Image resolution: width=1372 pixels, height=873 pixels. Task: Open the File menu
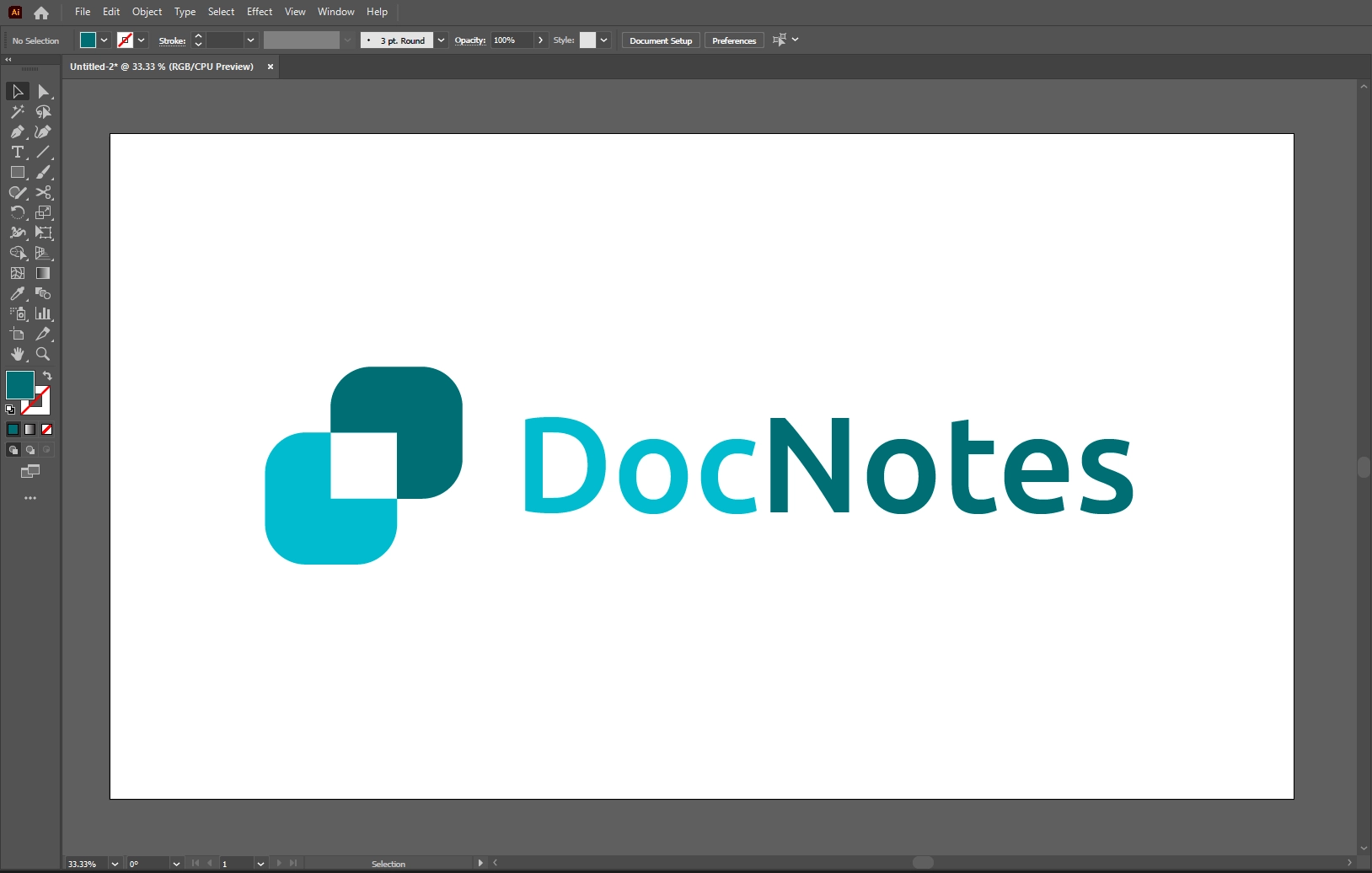click(83, 12)
